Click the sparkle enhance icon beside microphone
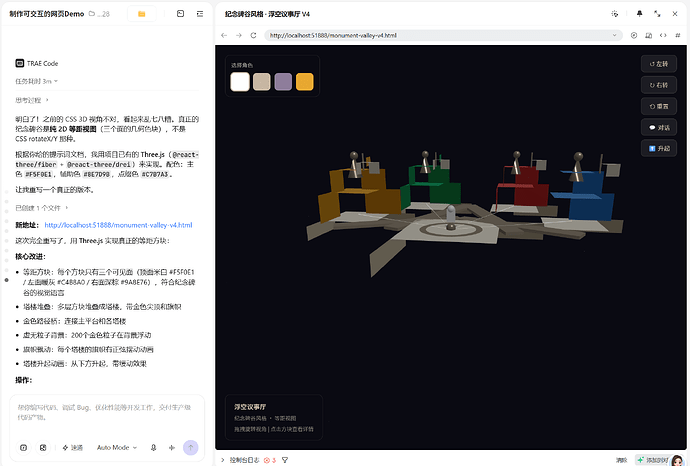This screenshot has height=466, width=690. pyautogui.click(x=172, y=448)
